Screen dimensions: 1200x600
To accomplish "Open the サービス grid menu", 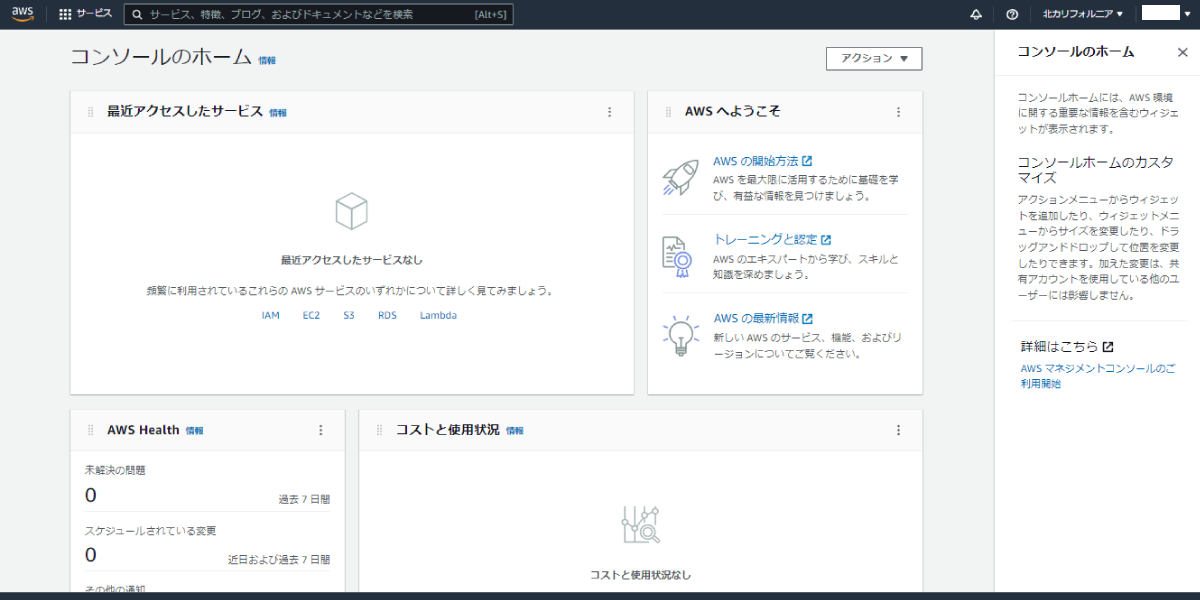I will tap(85, 14).
